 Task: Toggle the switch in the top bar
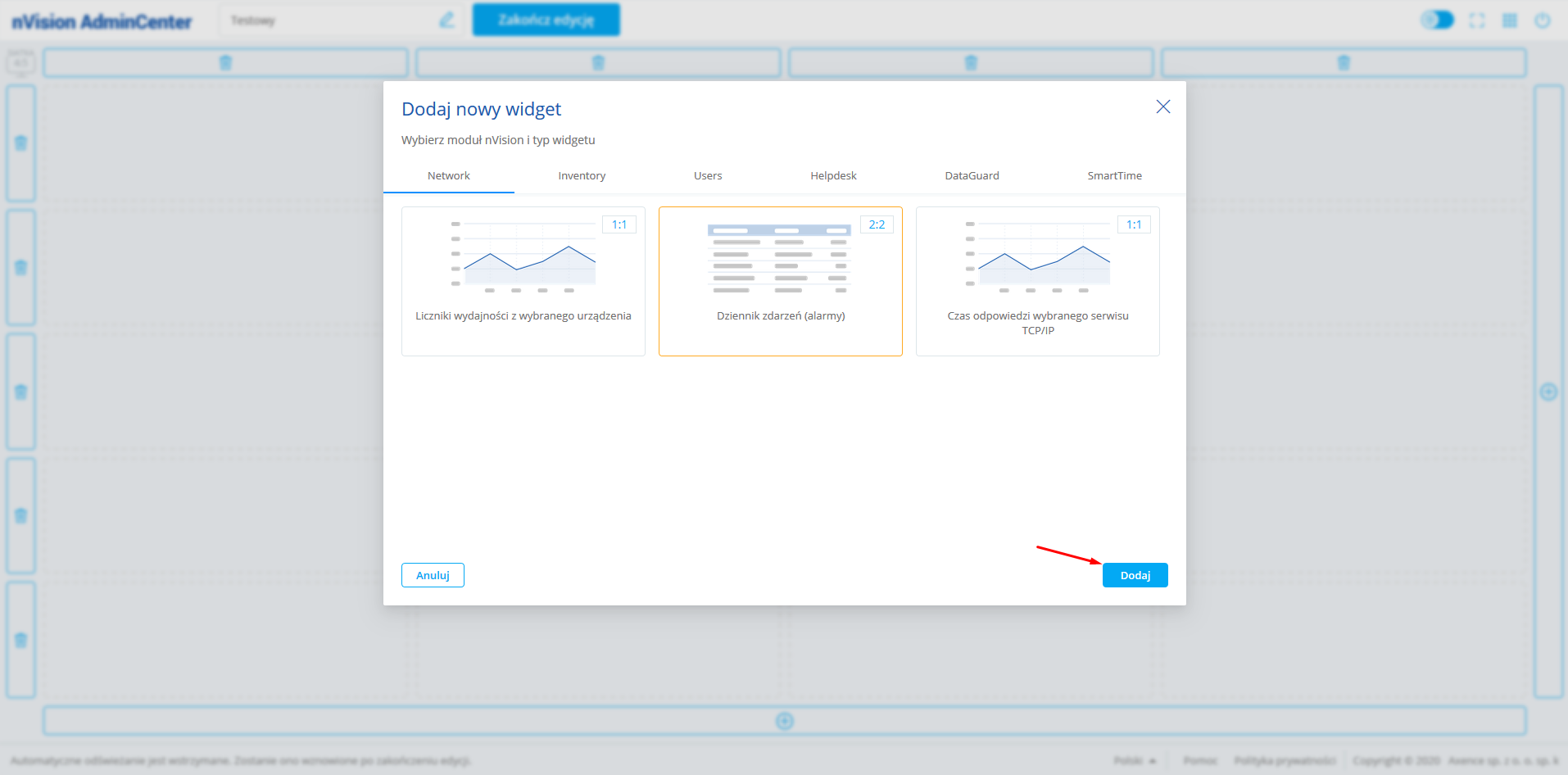1437,20
